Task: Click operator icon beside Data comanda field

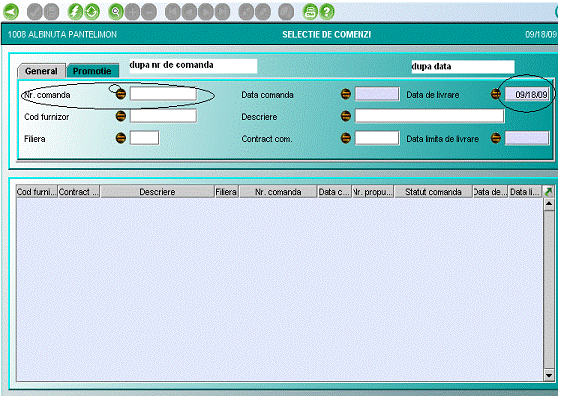Action: (346, 94)
